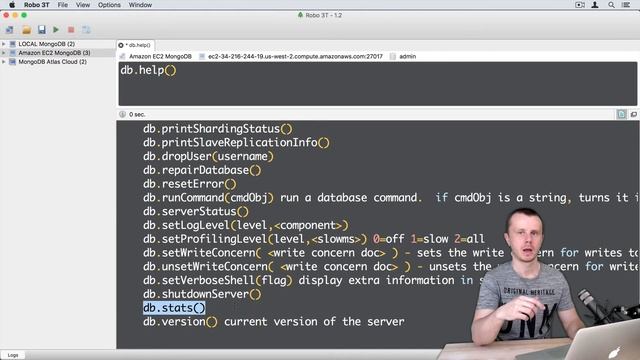Expand the Amazon EC2 MongoDB connection
Viewport: 640px width, 360px height.
[x=4, y=53]
